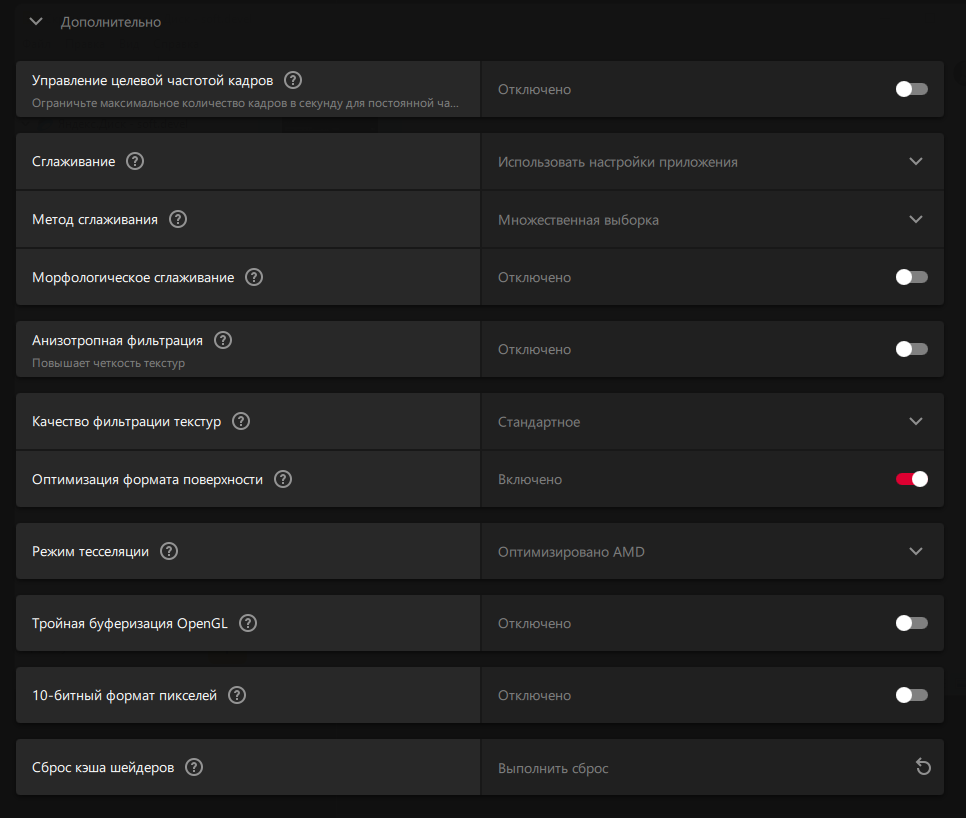The image size is (966, 818).
Task: Show help for Анизотропная фильтрация
Action: (x=223, y=340)
